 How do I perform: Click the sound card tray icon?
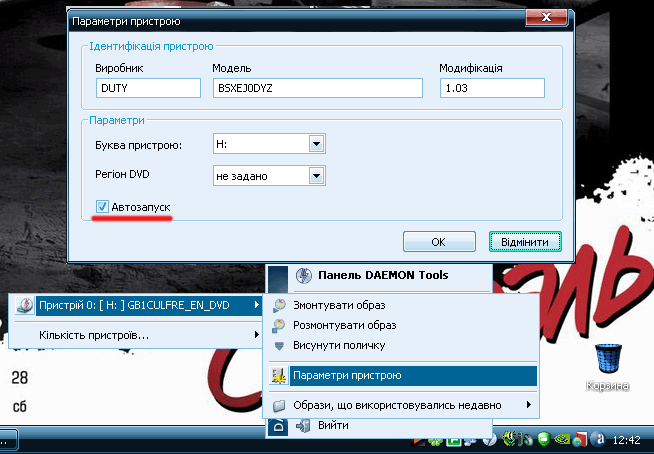coord(509,439)
